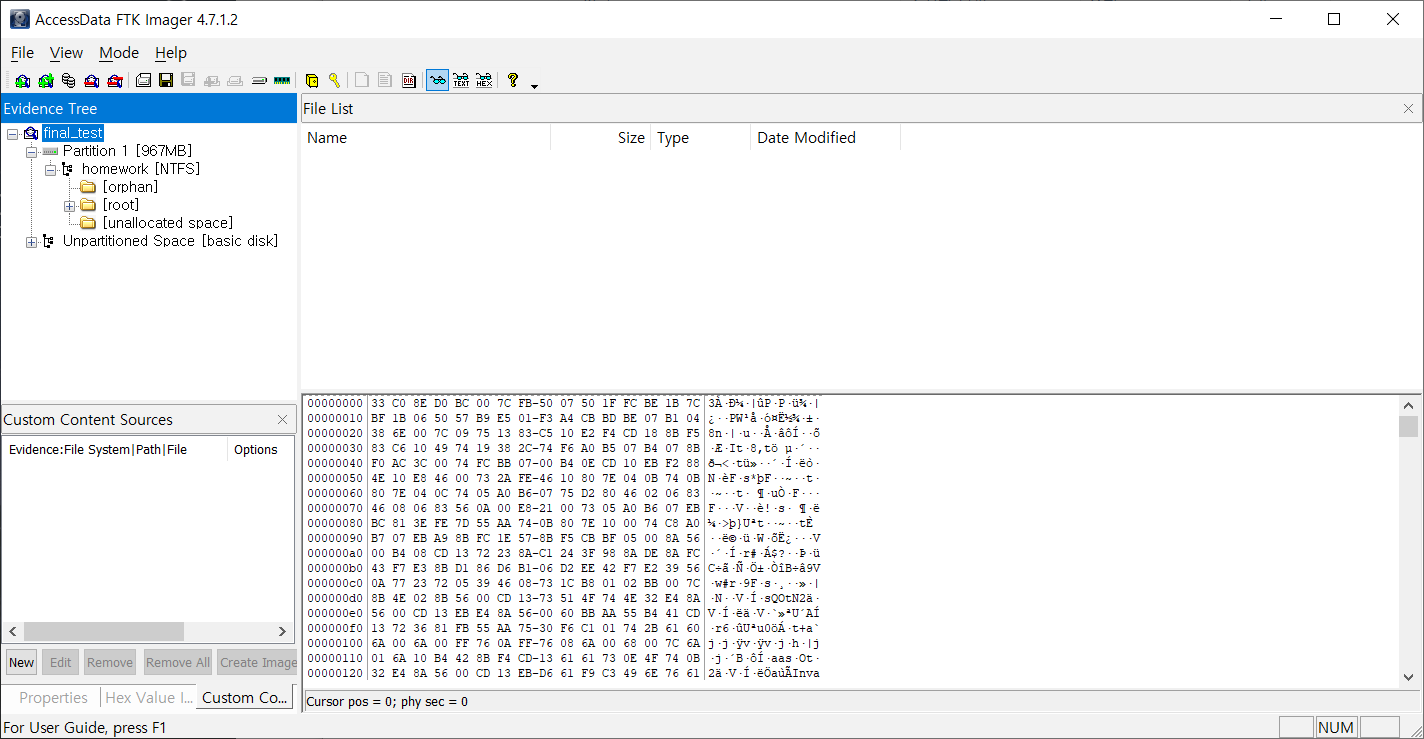Open the View menu
Screen dimensions: 1424x739
(66, 53)
